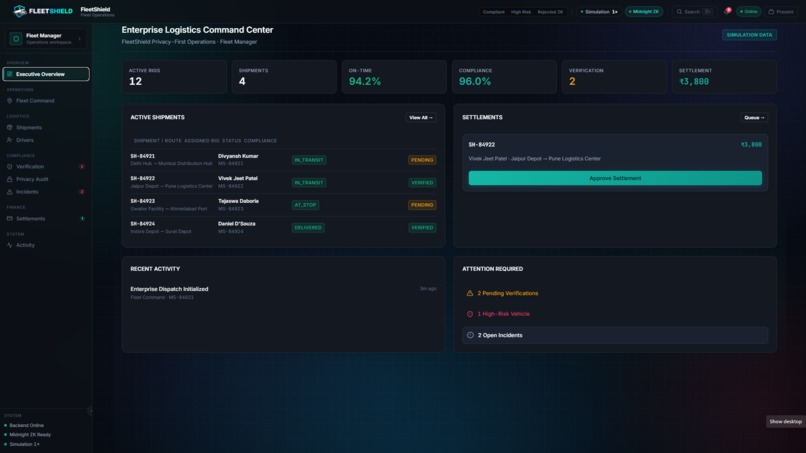Viewport: 806px width, 453px height.
Task: Click the FleetShield logo icon
Action: (20, 11)
